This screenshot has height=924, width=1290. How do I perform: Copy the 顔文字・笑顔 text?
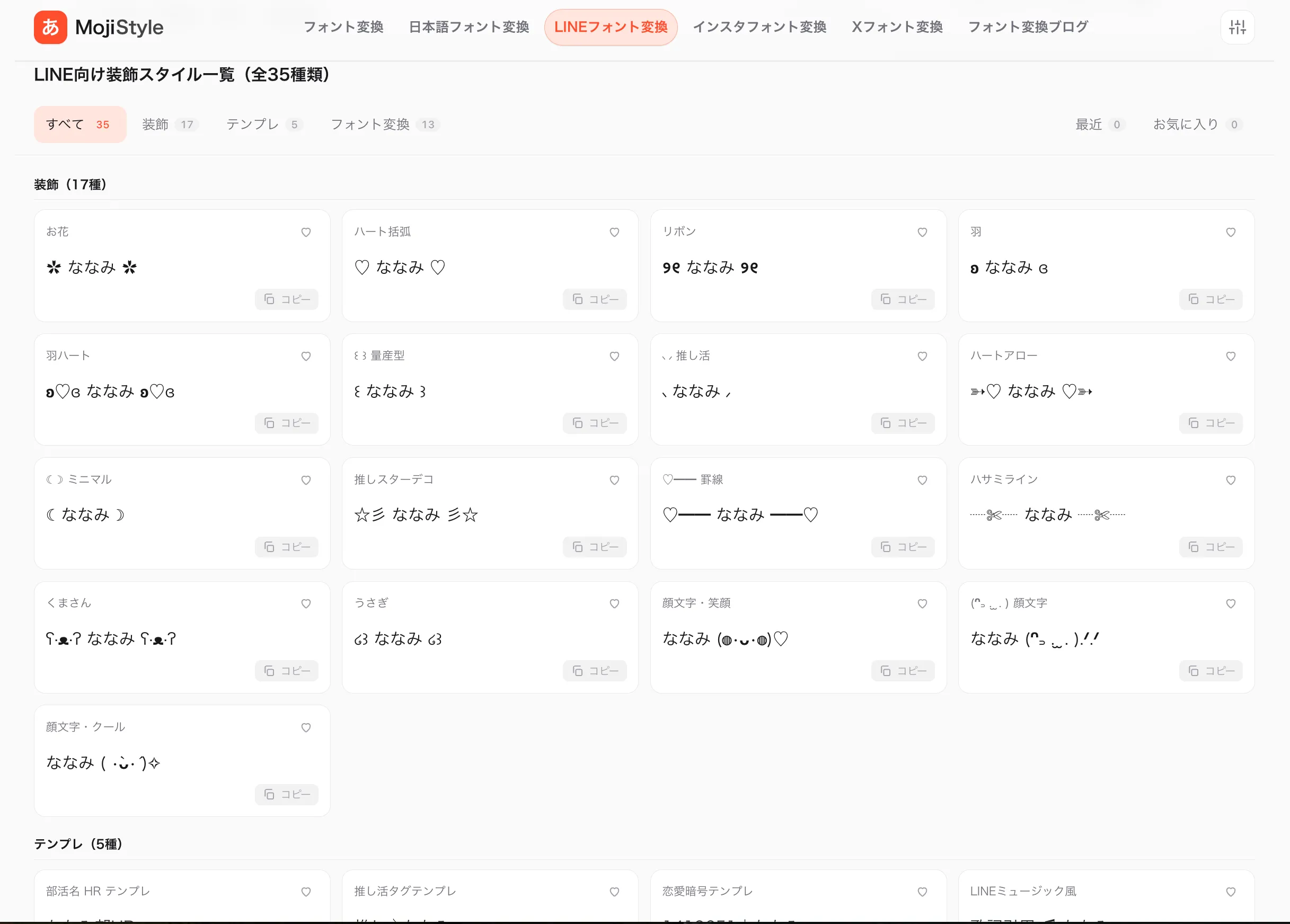coord(903,671)
